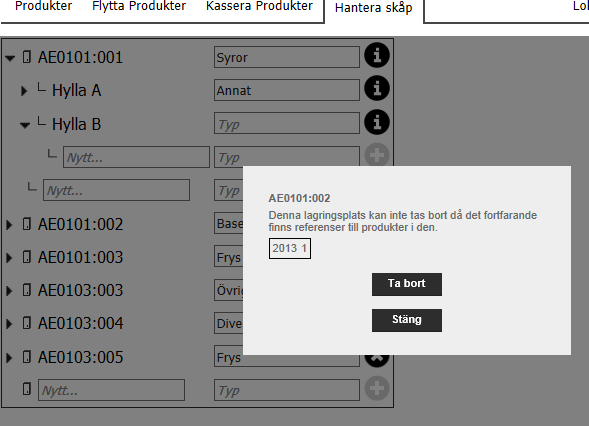Switch to Flytta Produkter tab

click(x=139, y=6)
